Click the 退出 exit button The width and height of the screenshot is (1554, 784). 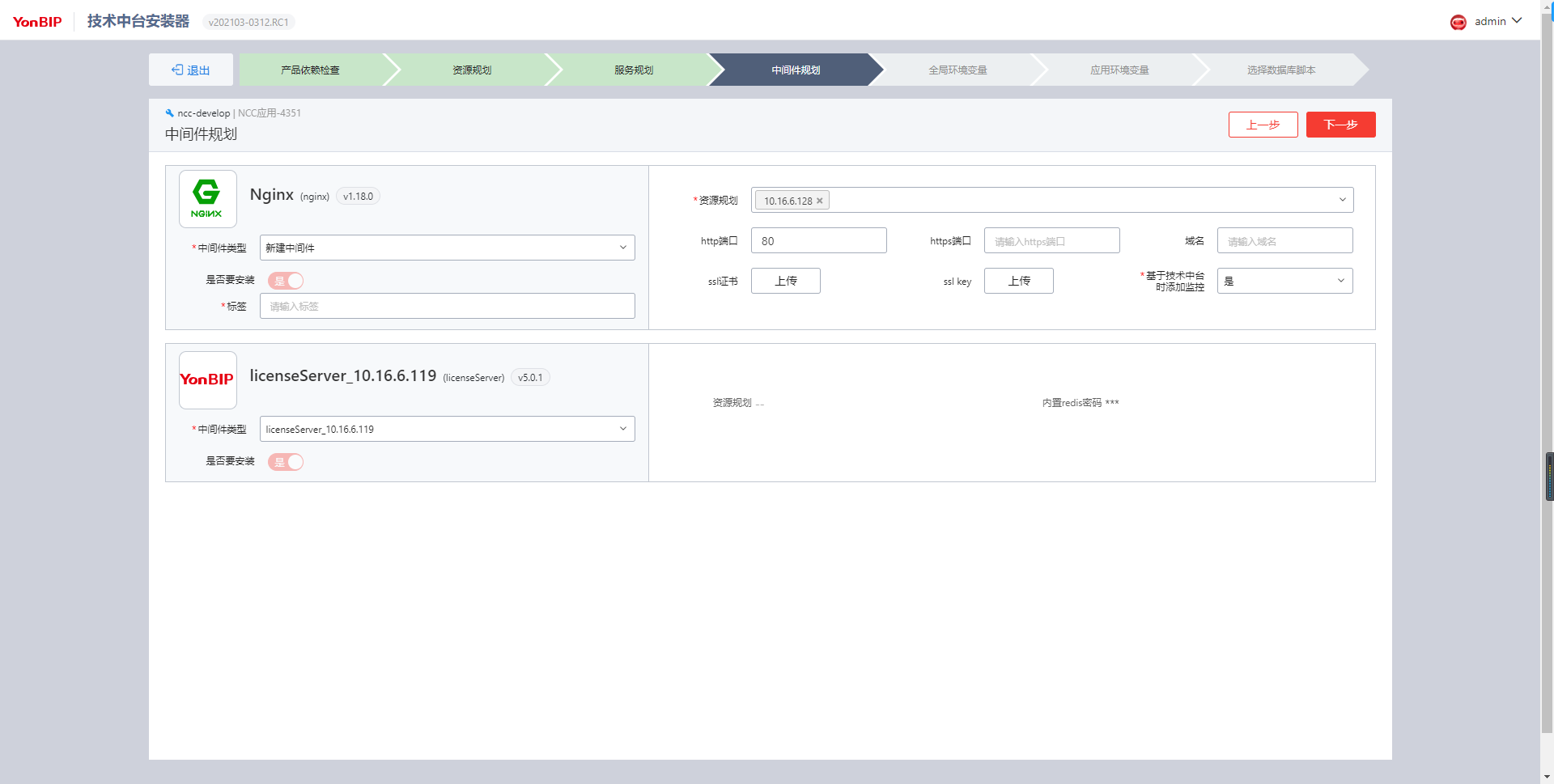(191, 70)
